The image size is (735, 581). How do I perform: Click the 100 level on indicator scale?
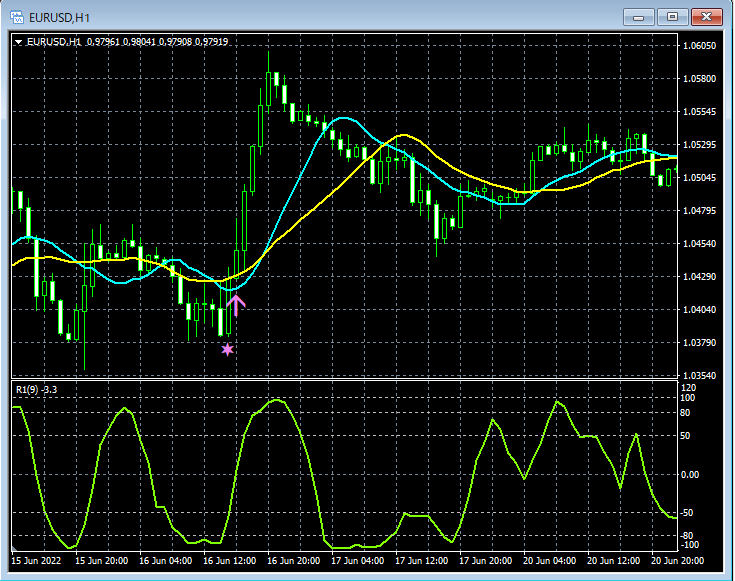click(687, 398)
